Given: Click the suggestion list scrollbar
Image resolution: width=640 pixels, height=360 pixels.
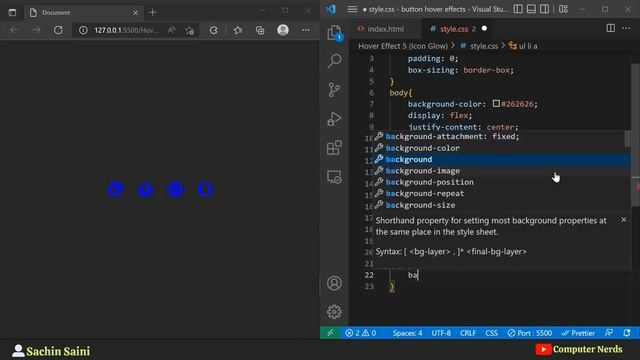Looking at the screenshot, I should tap(627, 139).
